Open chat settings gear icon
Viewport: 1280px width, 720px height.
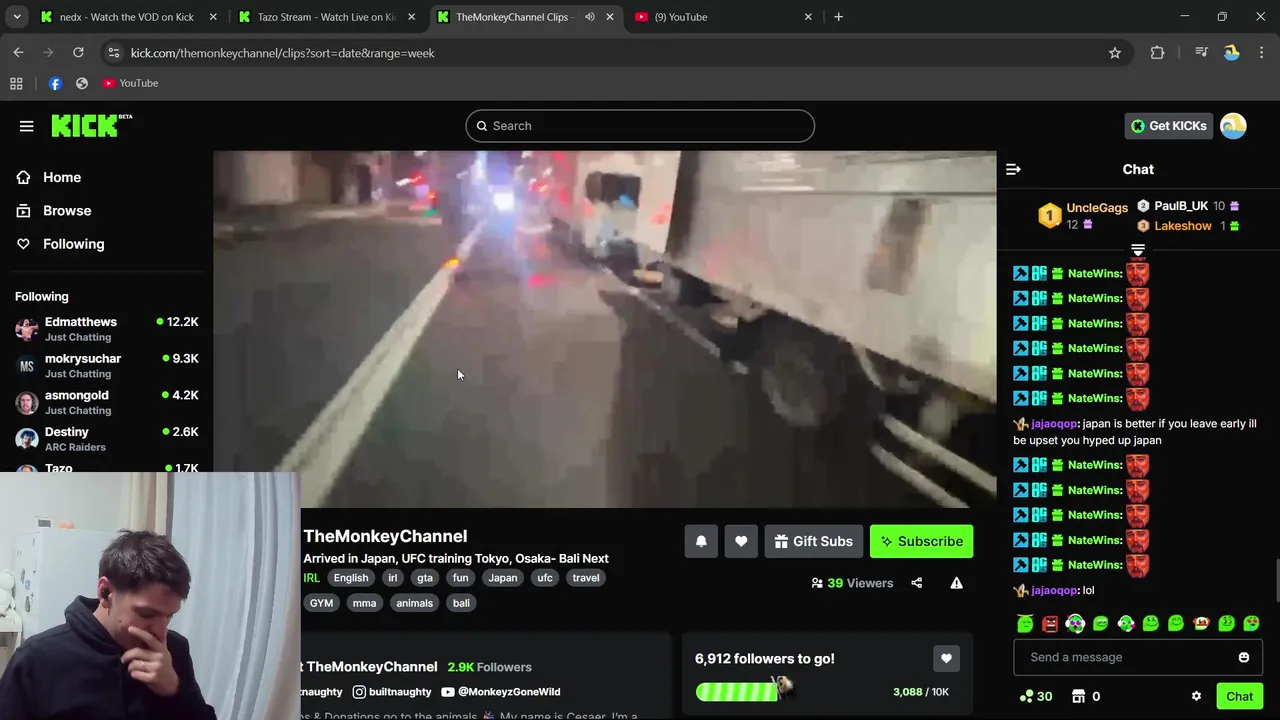click(x=1196, y=696)
